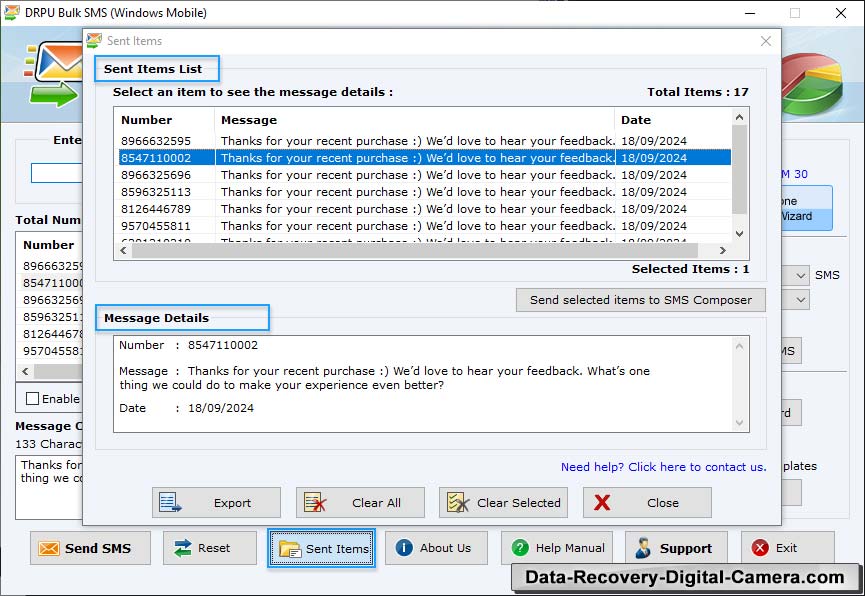Click the message text in Message Details
This screenshot has width=865, height=596.
pyautogui.click(x=385, y=378)
